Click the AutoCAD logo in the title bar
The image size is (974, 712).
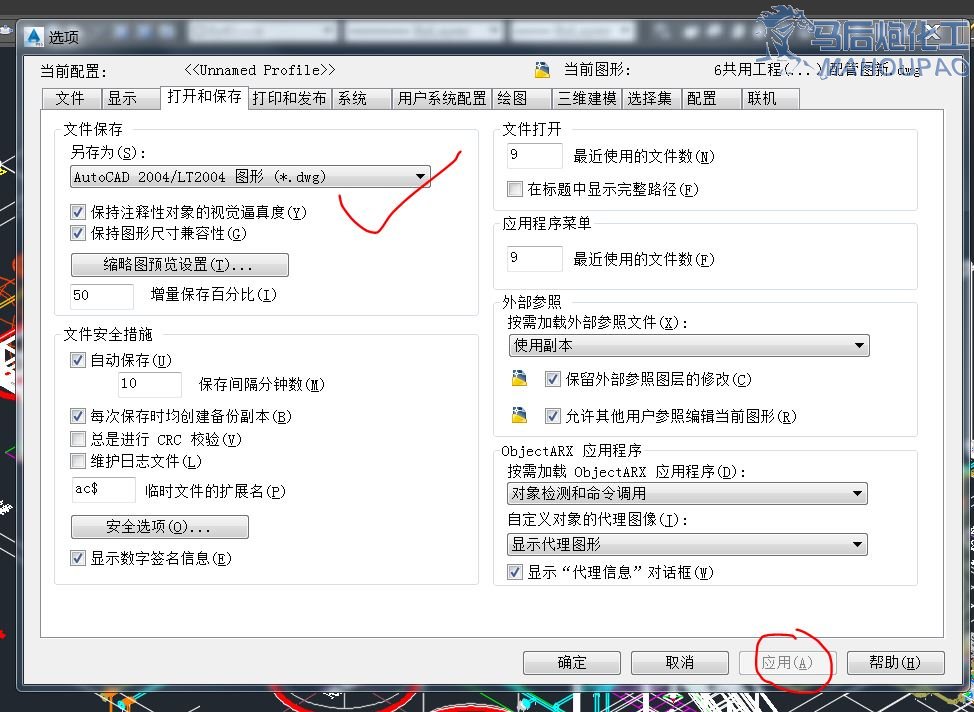pos(33,37)
